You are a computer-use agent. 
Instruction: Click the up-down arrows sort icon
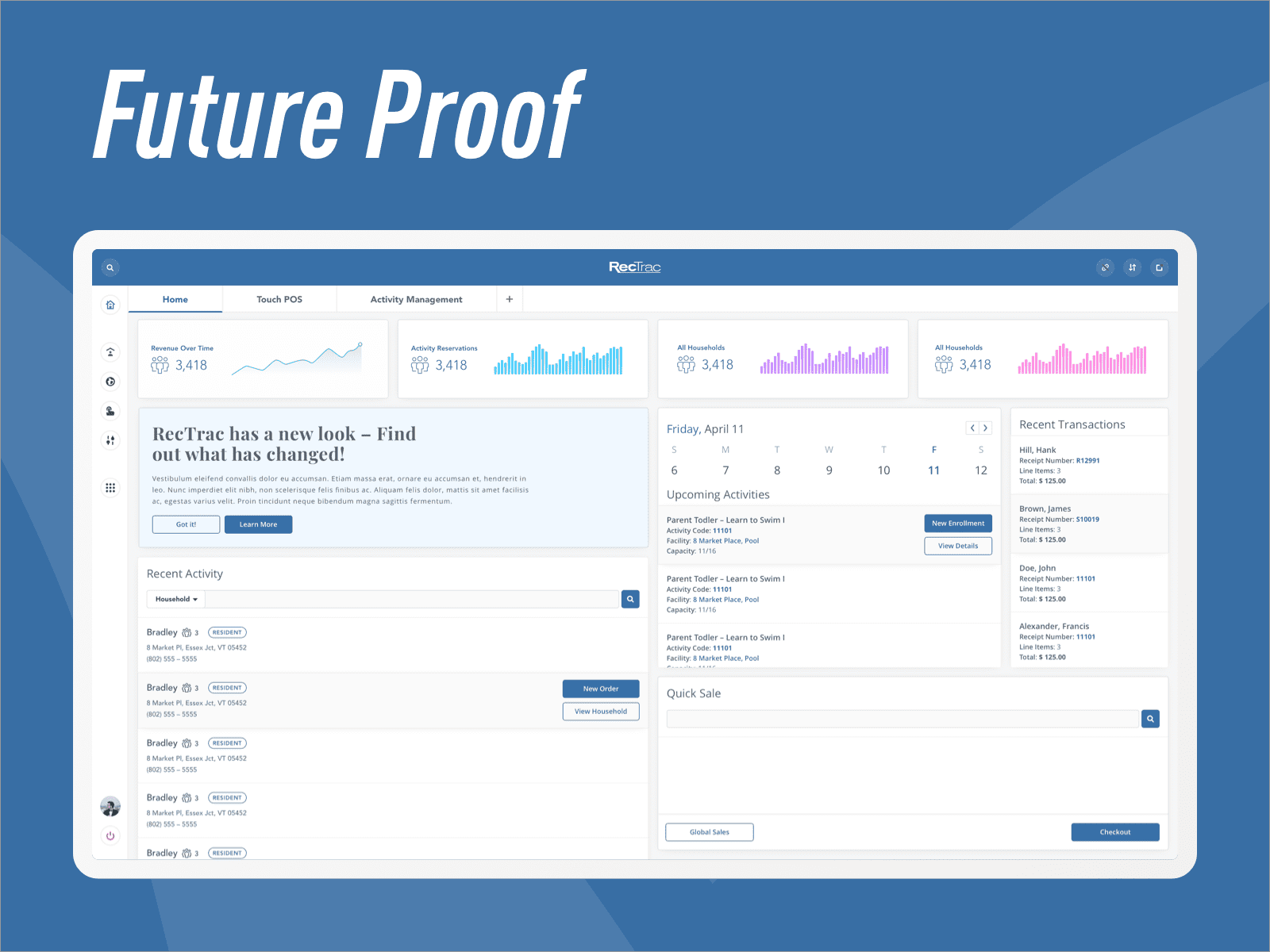pyautogui.click(x=1133, y=267)
